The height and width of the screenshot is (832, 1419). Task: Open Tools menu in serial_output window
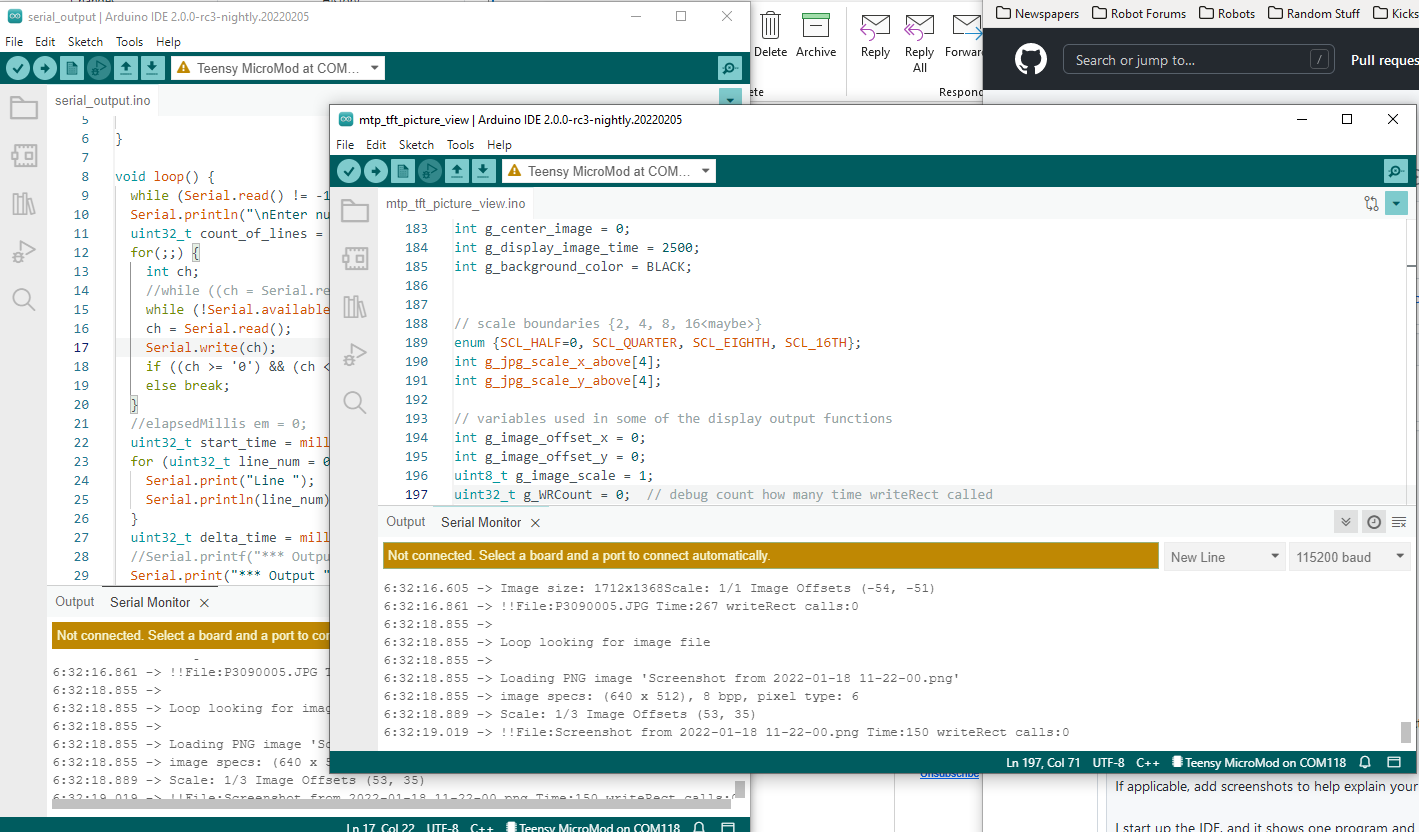tap(129, 42)
